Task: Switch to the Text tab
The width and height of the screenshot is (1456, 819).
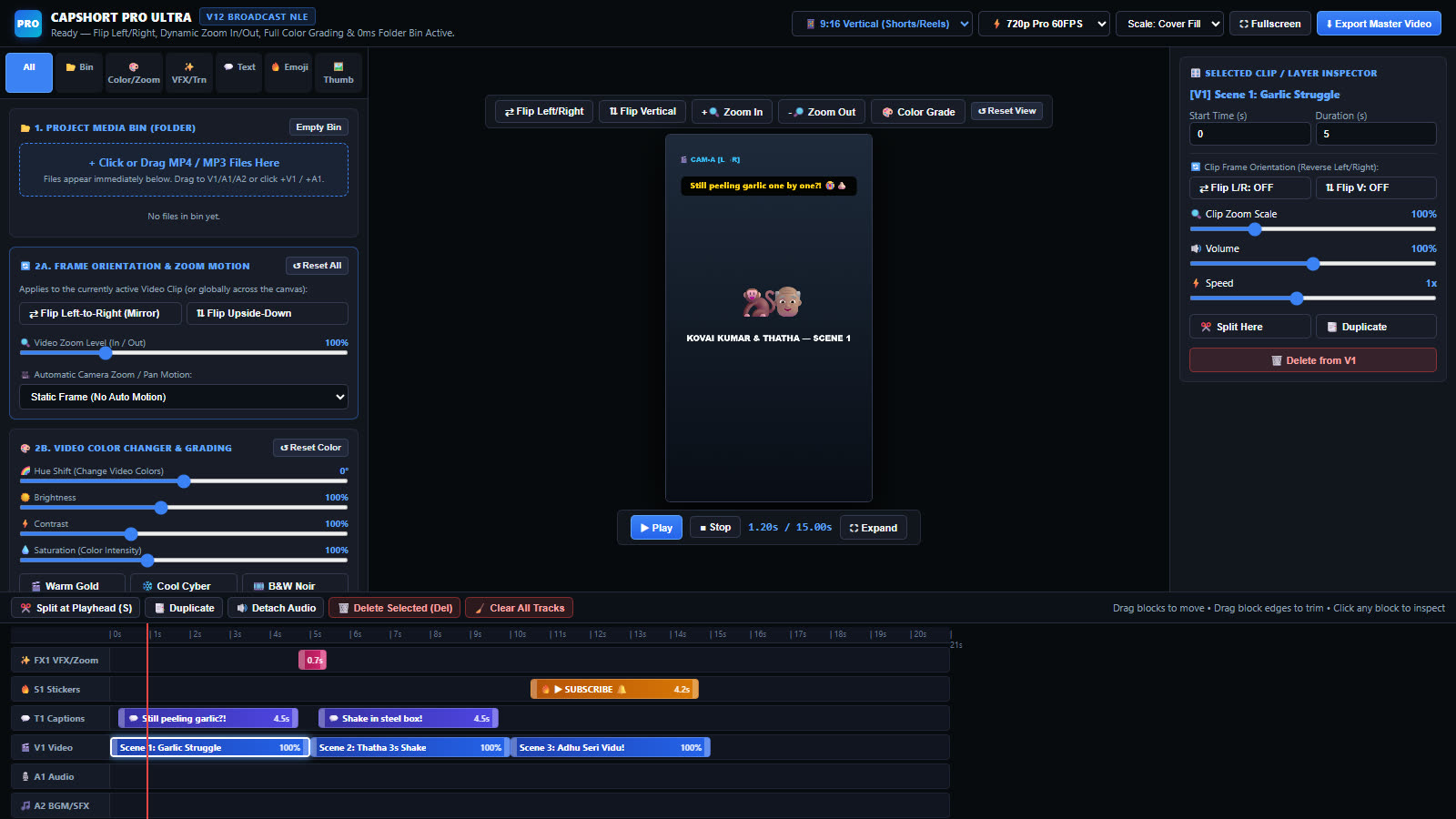Action: [239, 73]
